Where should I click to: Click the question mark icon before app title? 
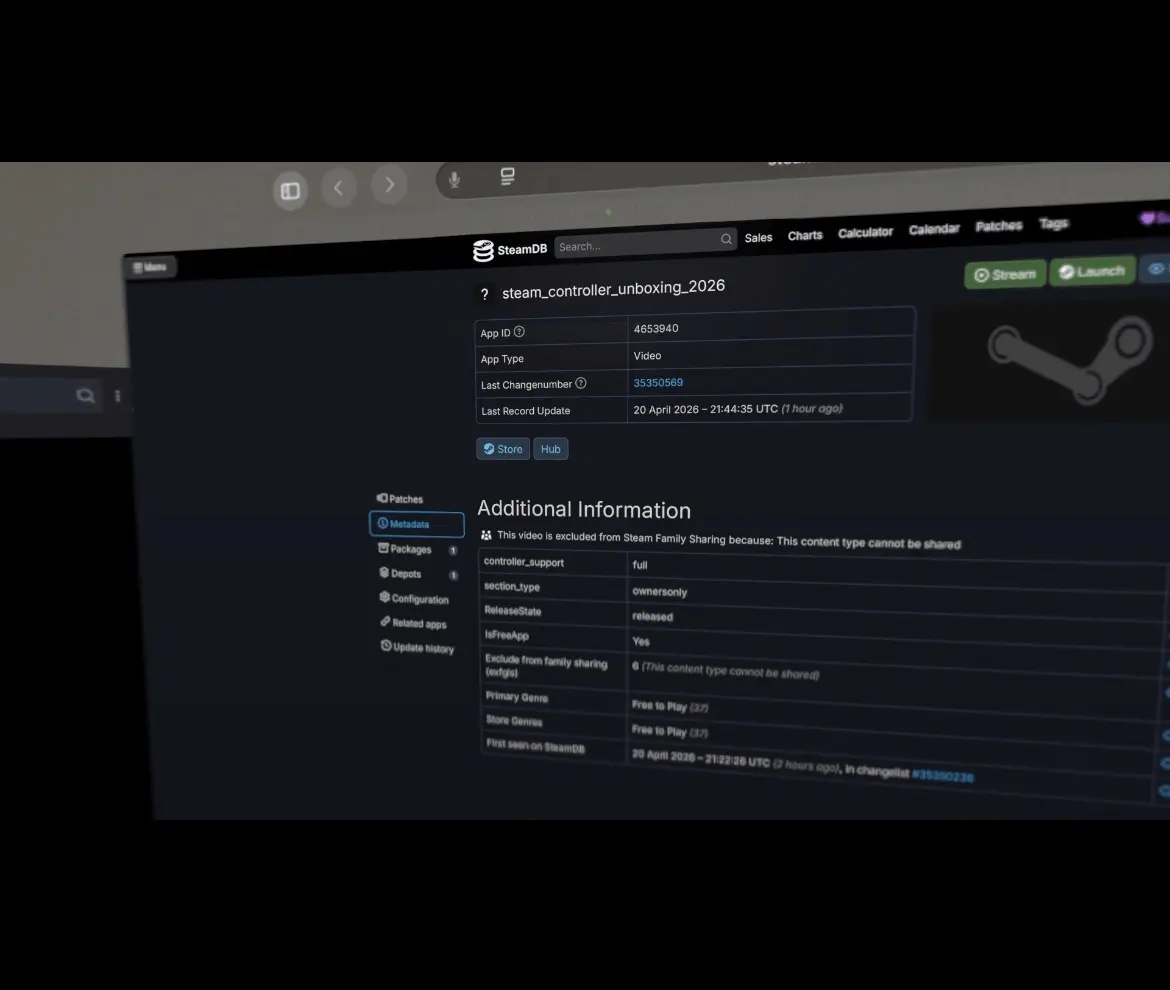click(484, 294)
